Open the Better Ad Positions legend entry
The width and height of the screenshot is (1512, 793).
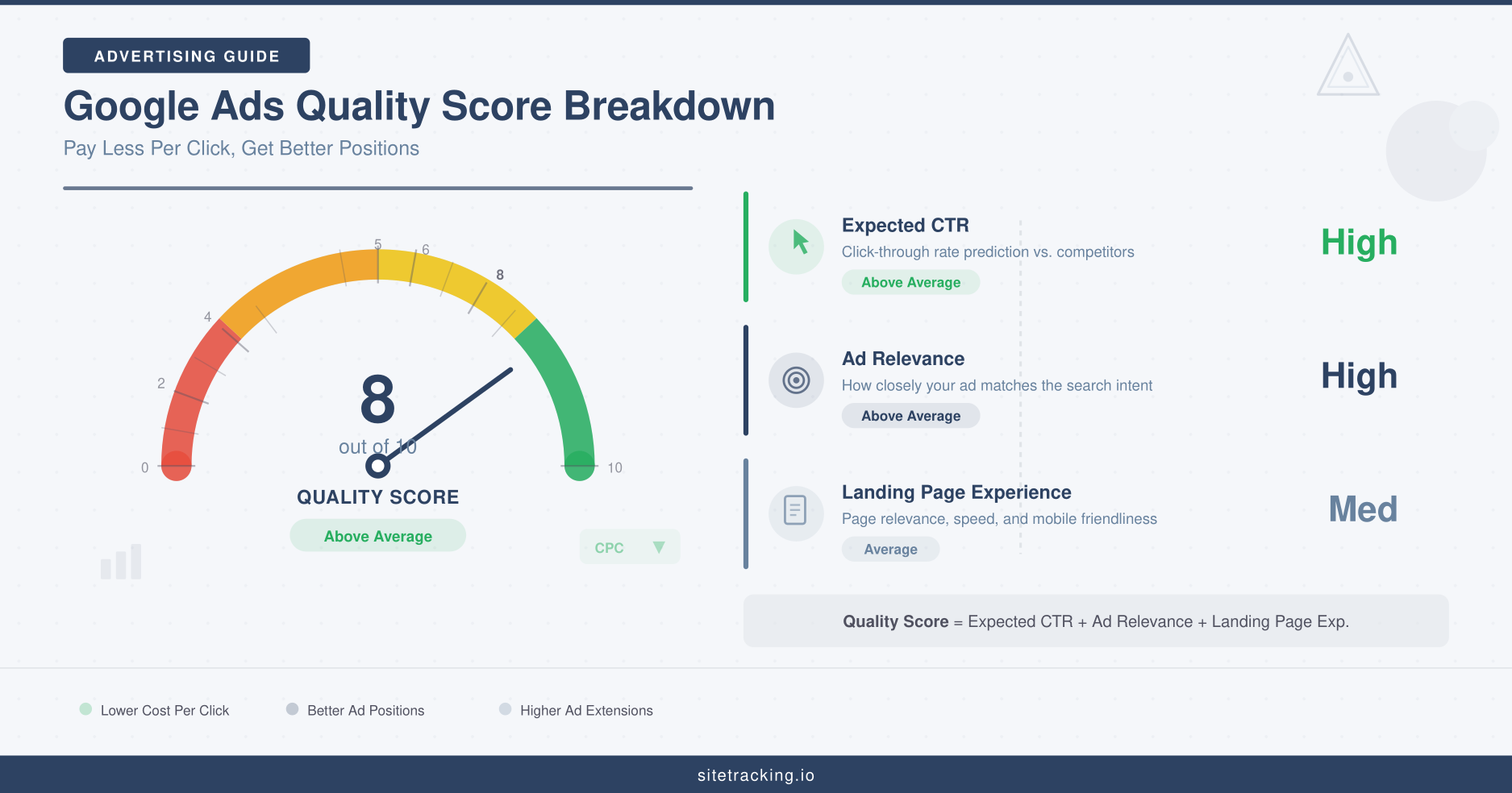pyautogui.click(x=366, y=709)
